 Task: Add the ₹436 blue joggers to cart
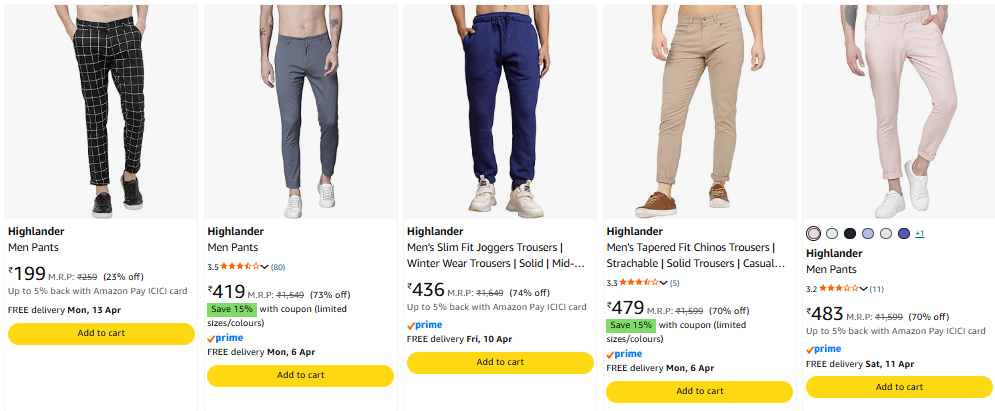[x=500, y=363]
